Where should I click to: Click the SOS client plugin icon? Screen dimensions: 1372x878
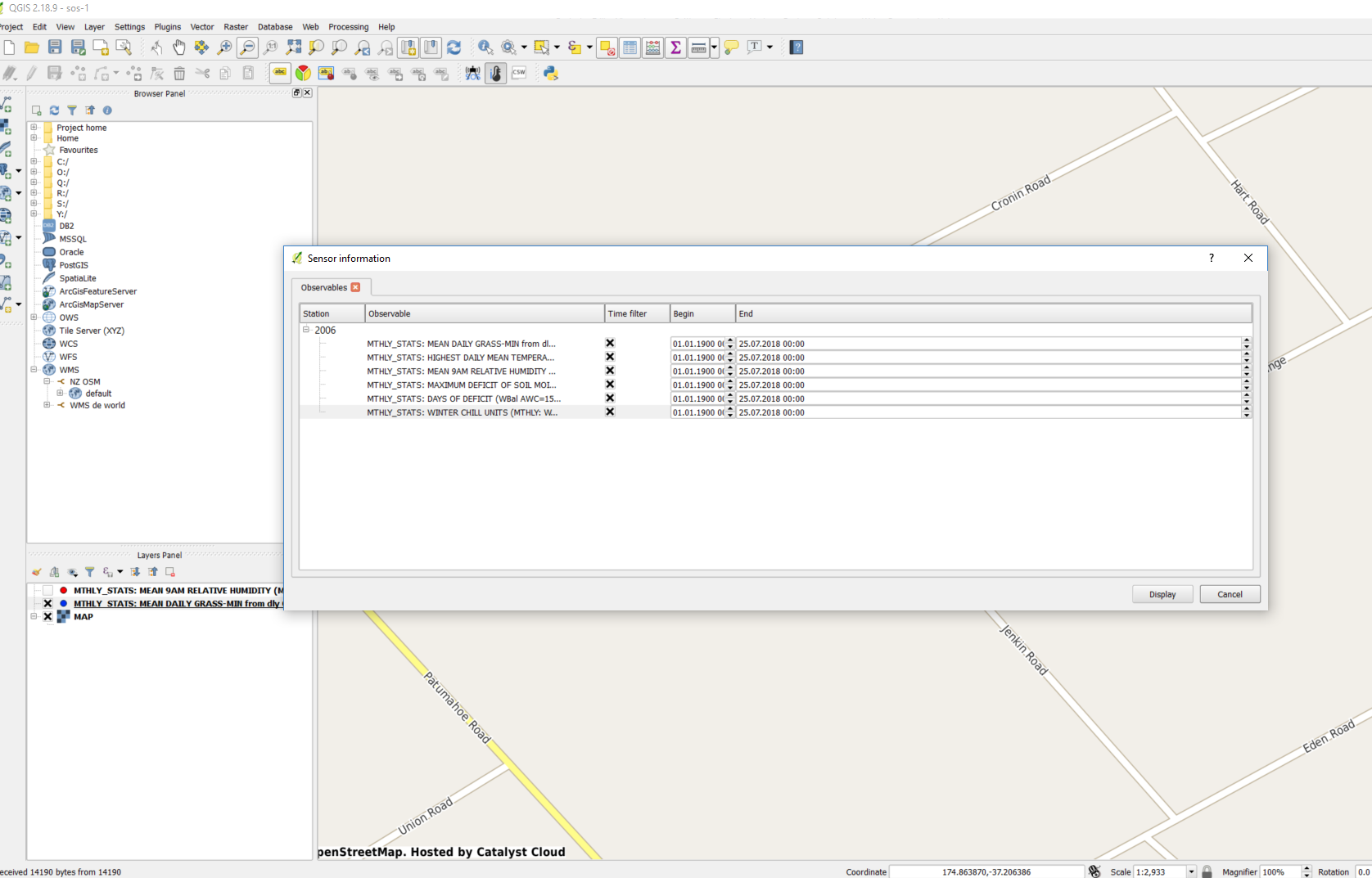click(472, 73)
